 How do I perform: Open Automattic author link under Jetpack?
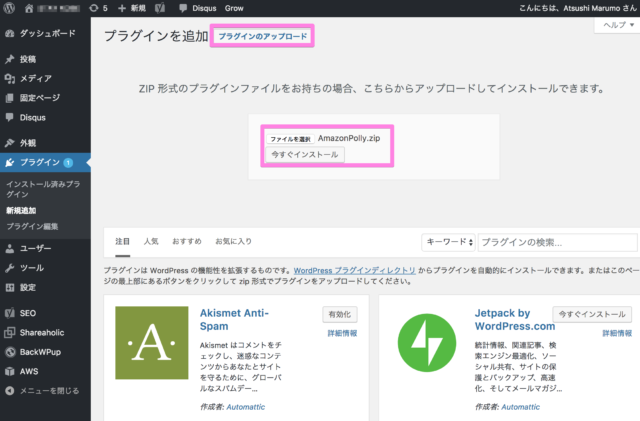(520, 407)
